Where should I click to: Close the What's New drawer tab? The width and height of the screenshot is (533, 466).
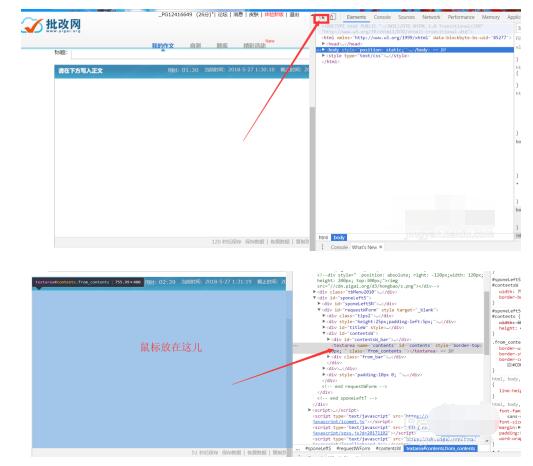pyautogui.click(x=381, y=247)
